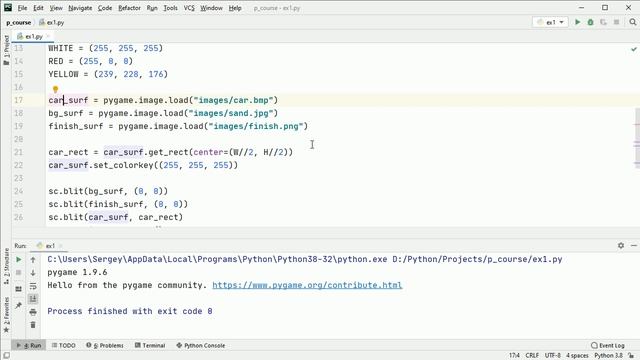Click p_course in the breadcrumb bar

pos(19,22)
